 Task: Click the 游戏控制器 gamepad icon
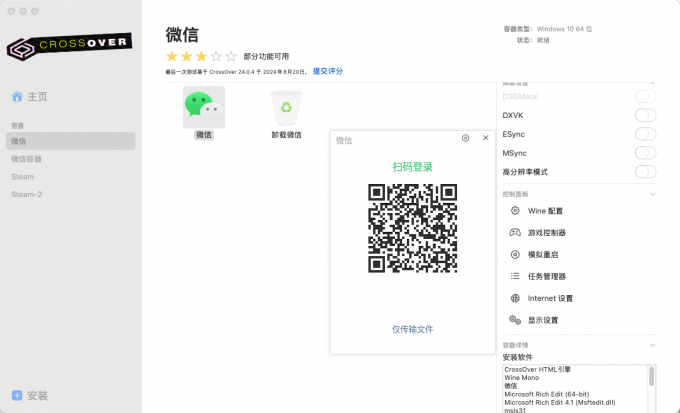(515, 233)
